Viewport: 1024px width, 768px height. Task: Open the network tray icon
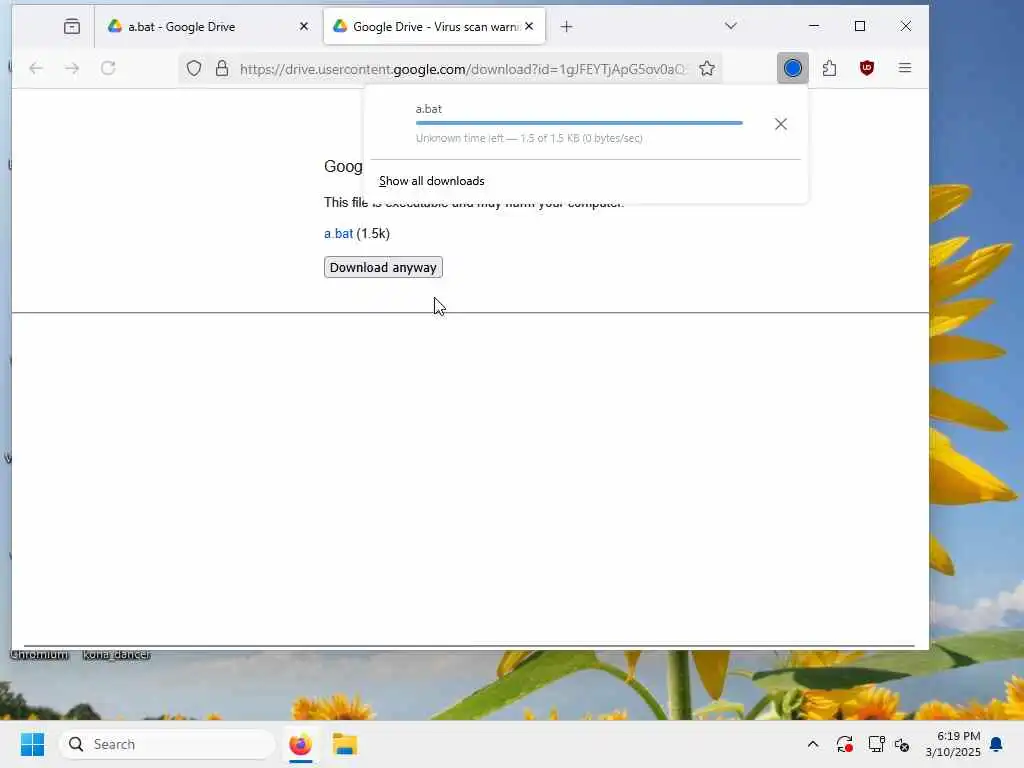click(876, 744)
